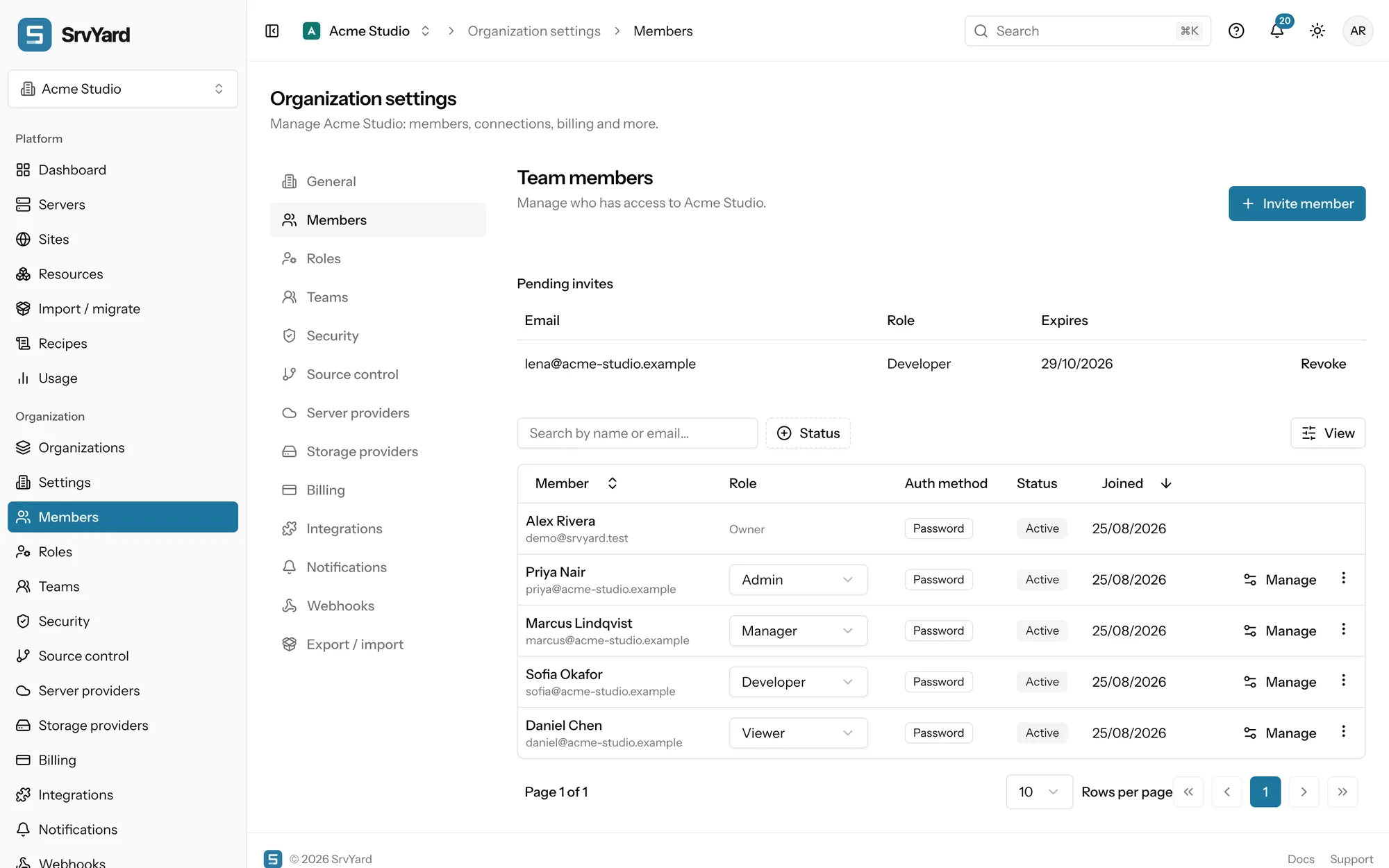
Task: Switch theme with the sun icon
Action: coord(1317,31)
